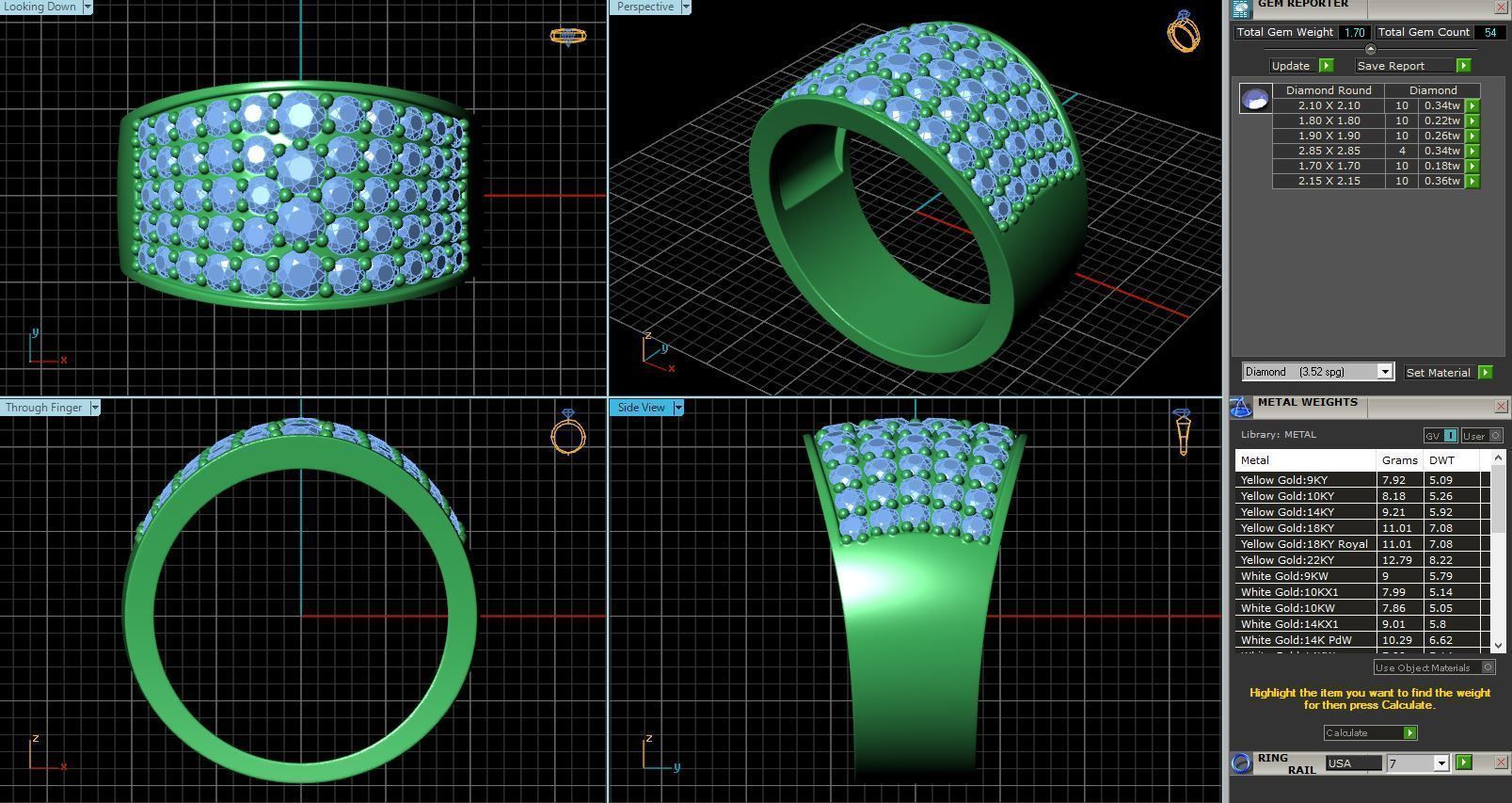Click ring icon in Perspective viewport corner
The height and width of the screenshot is (803, 1512).
pos(1184,31)
